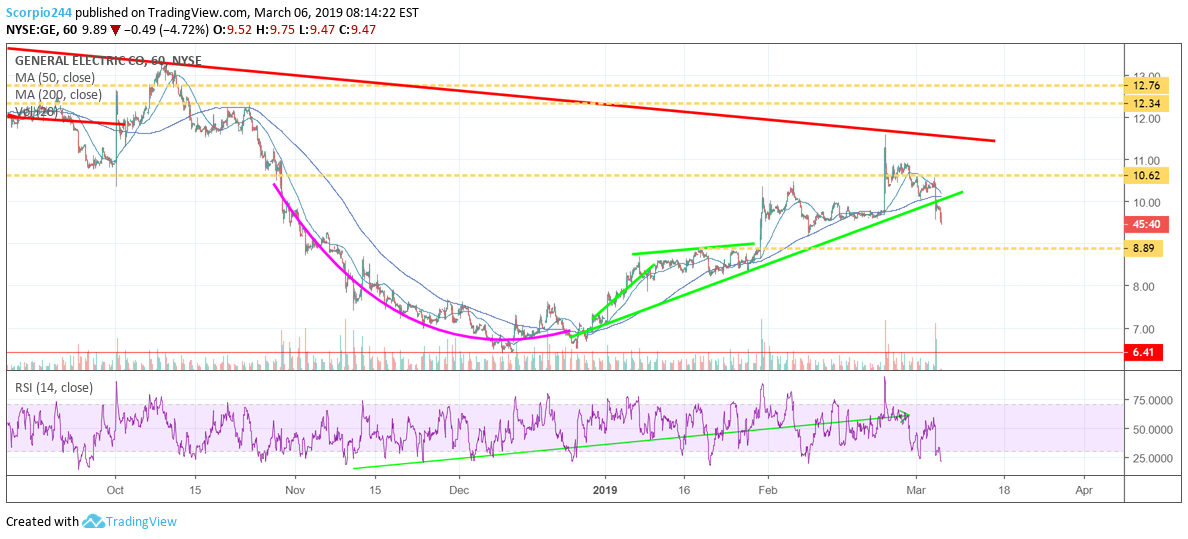Click the 'Apr' time axis label

pos(1084,490)
